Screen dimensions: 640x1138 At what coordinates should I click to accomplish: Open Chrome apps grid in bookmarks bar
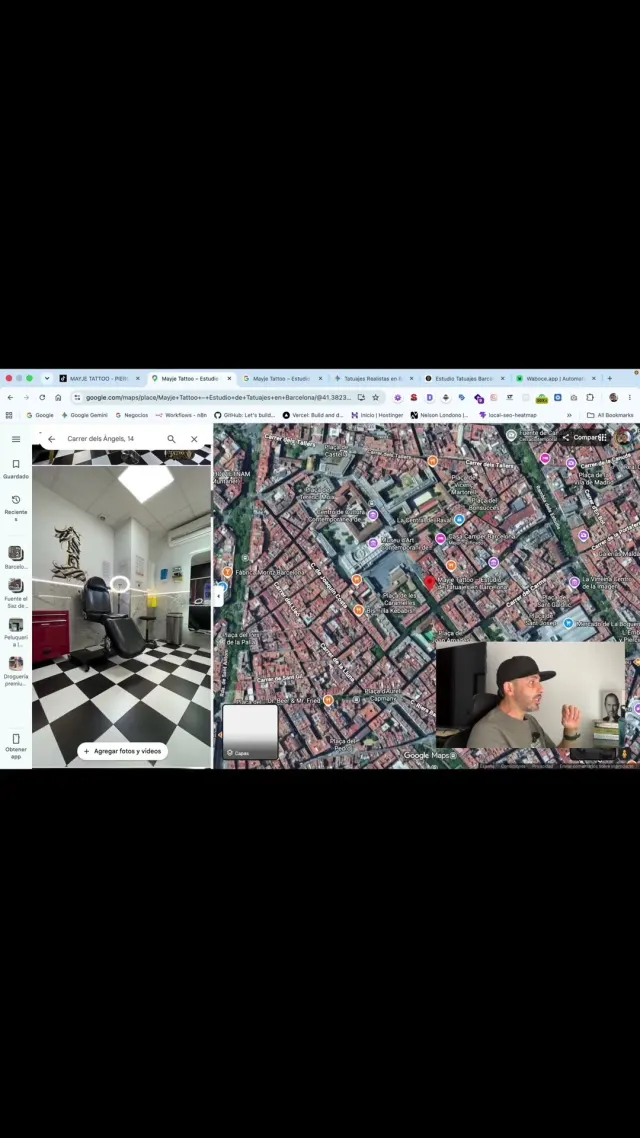(9, 415)
